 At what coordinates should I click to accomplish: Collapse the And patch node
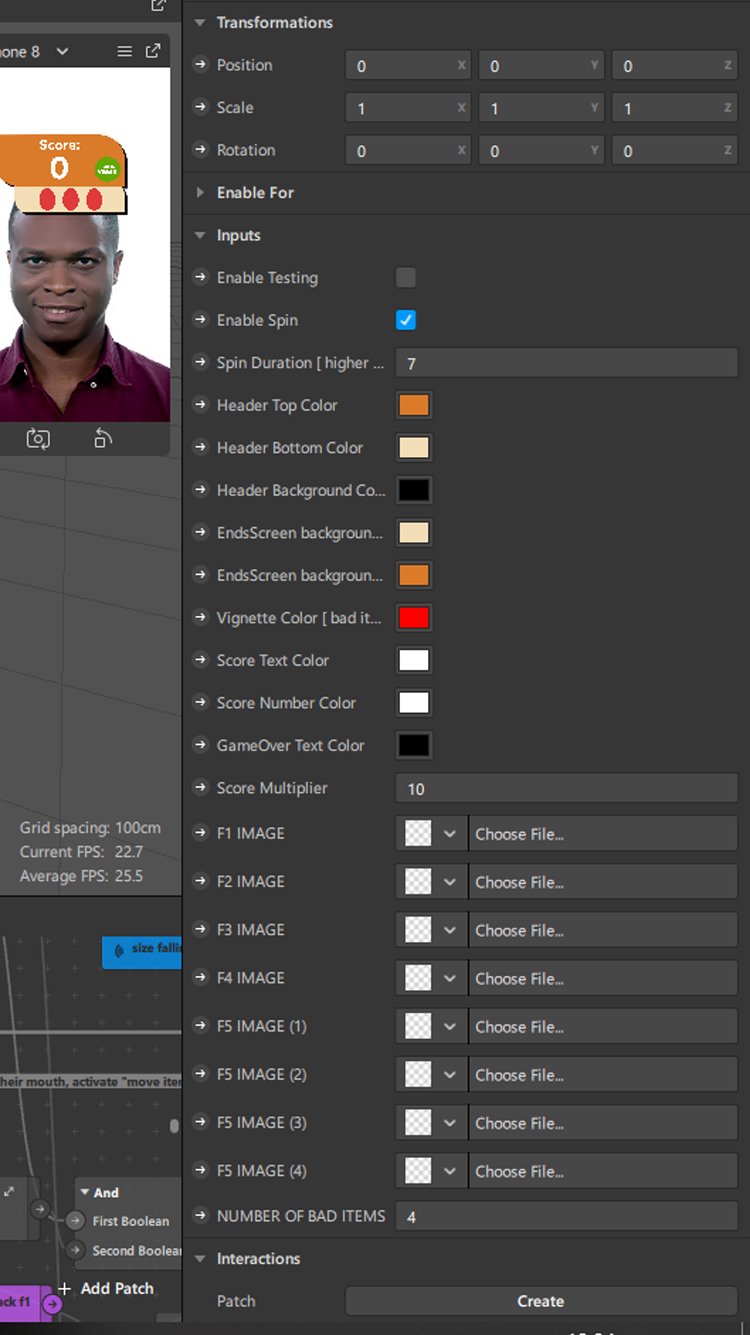click(x=85, y=1192)
